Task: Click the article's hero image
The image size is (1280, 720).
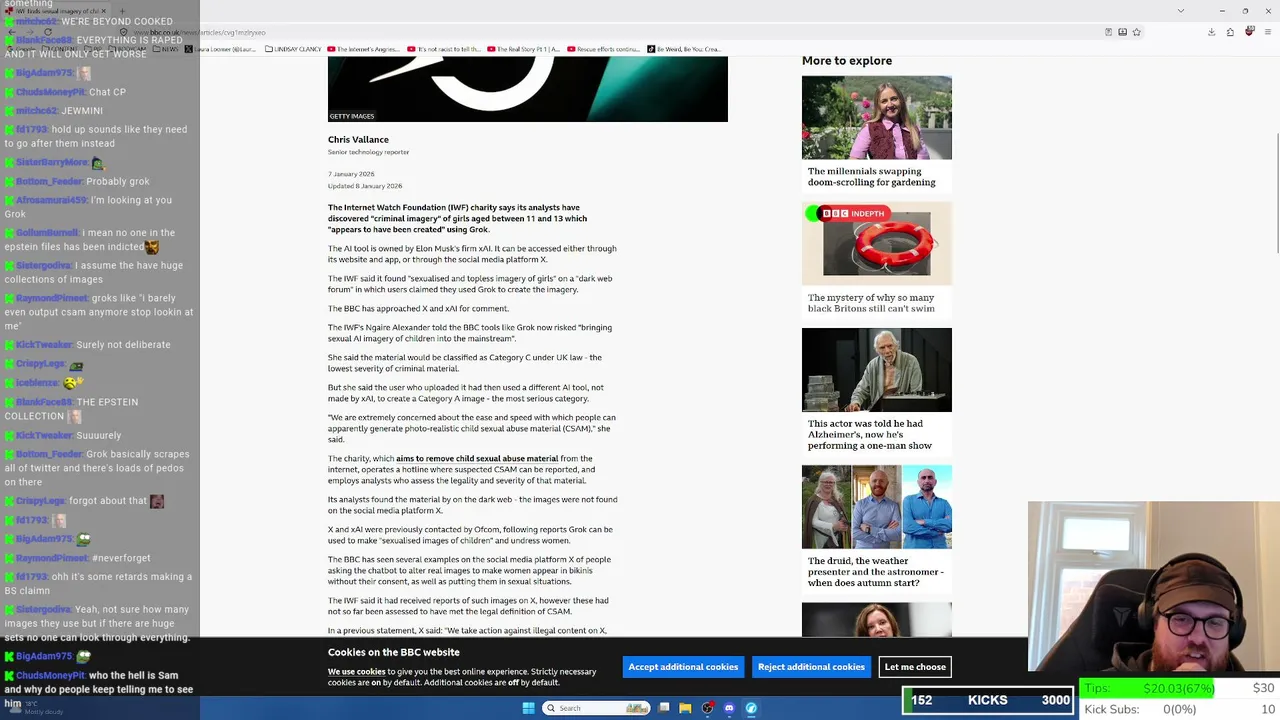Action: pos(528,89)
